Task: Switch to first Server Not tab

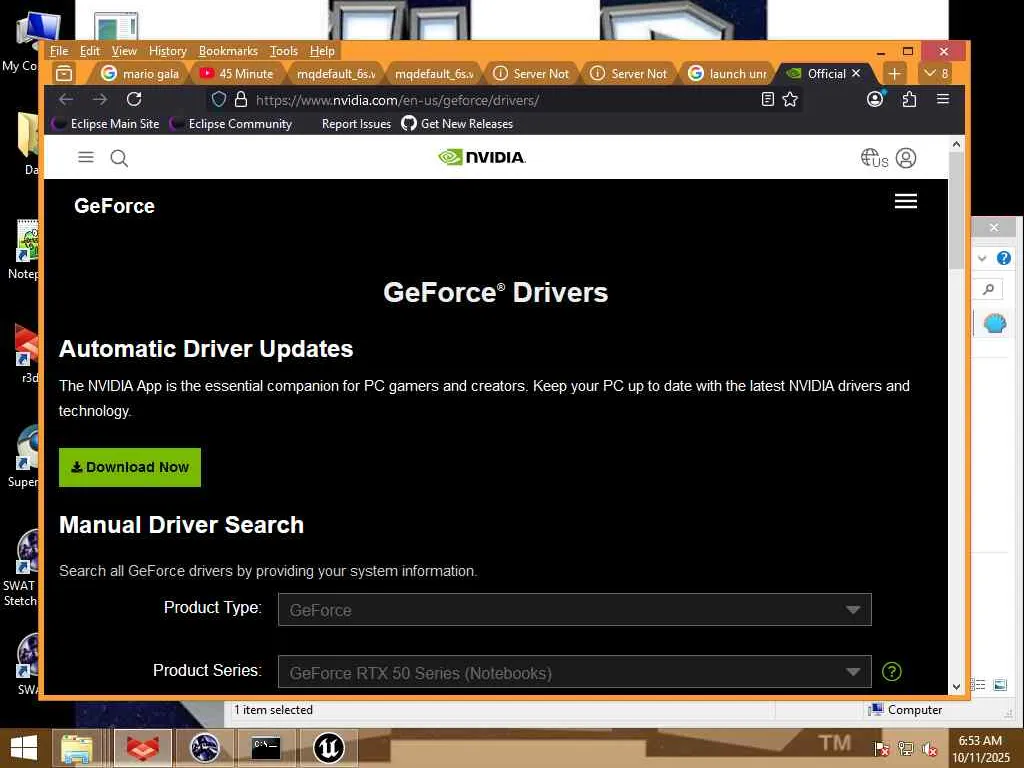Action: 531,74
